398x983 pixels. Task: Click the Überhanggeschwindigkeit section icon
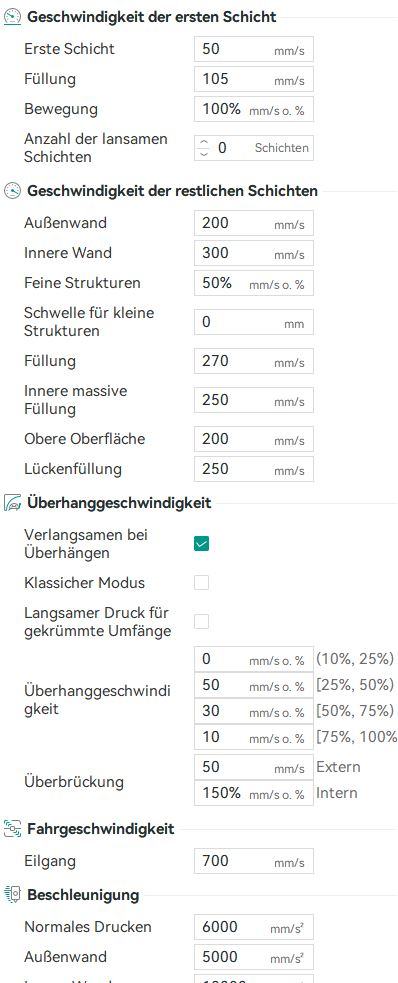(13, 503)
